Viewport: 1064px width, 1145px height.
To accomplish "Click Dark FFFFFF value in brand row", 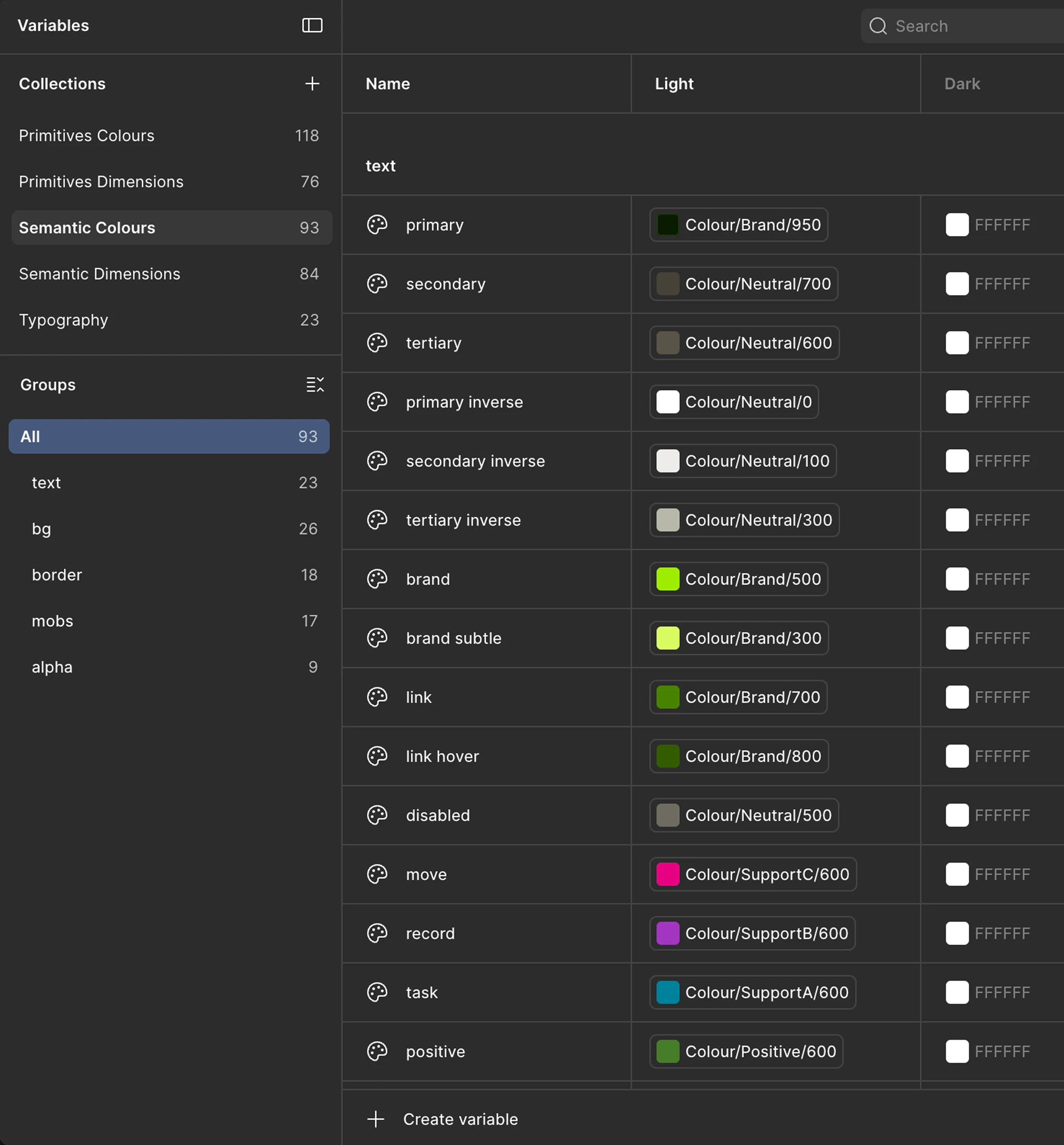I will coord(1002,579).
